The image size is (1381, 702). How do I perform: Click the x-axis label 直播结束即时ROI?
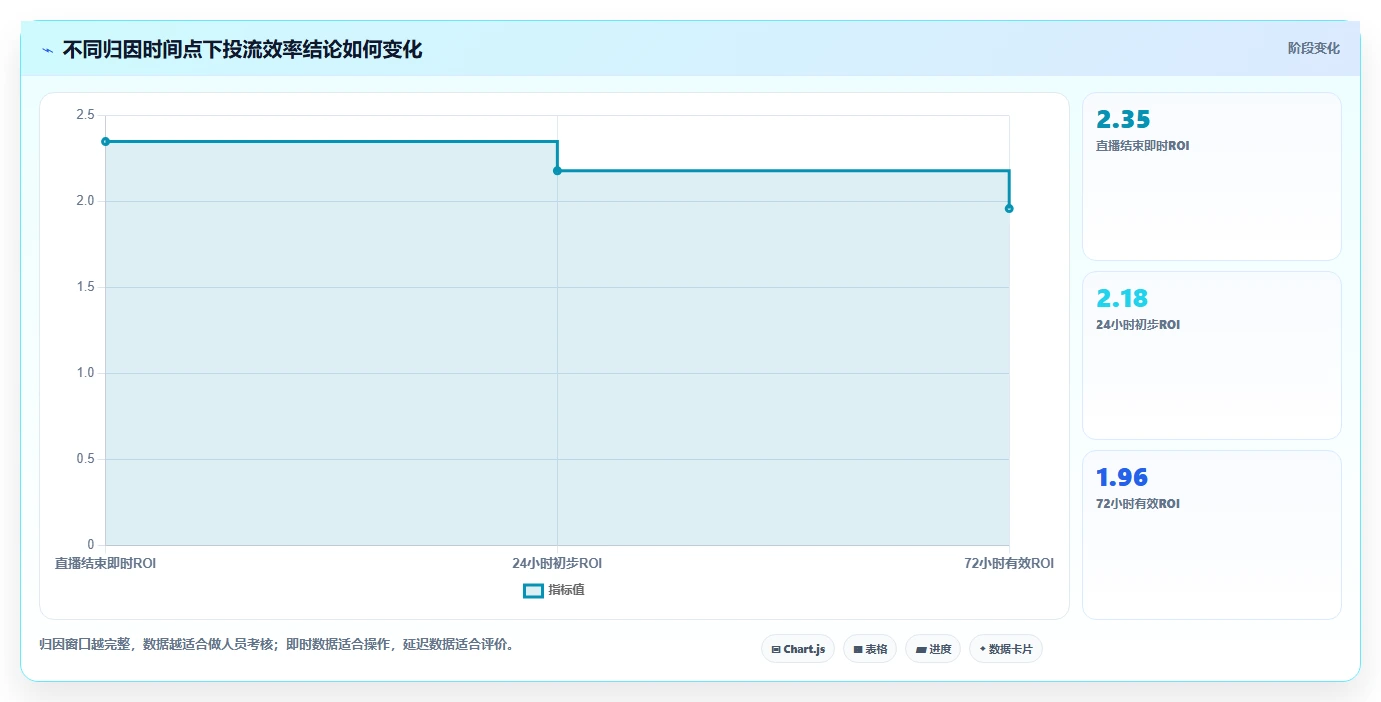105,563
